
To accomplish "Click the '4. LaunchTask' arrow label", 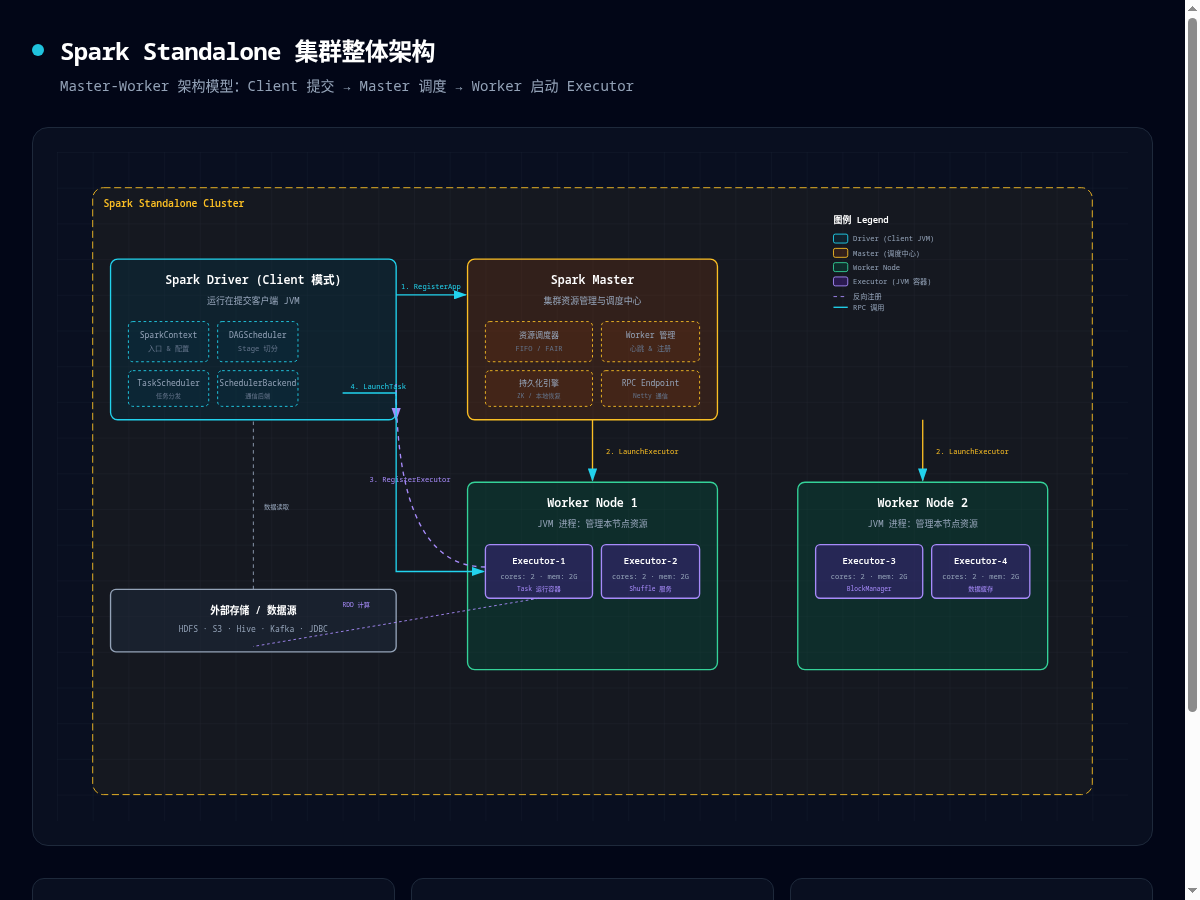I will [378, 387].
